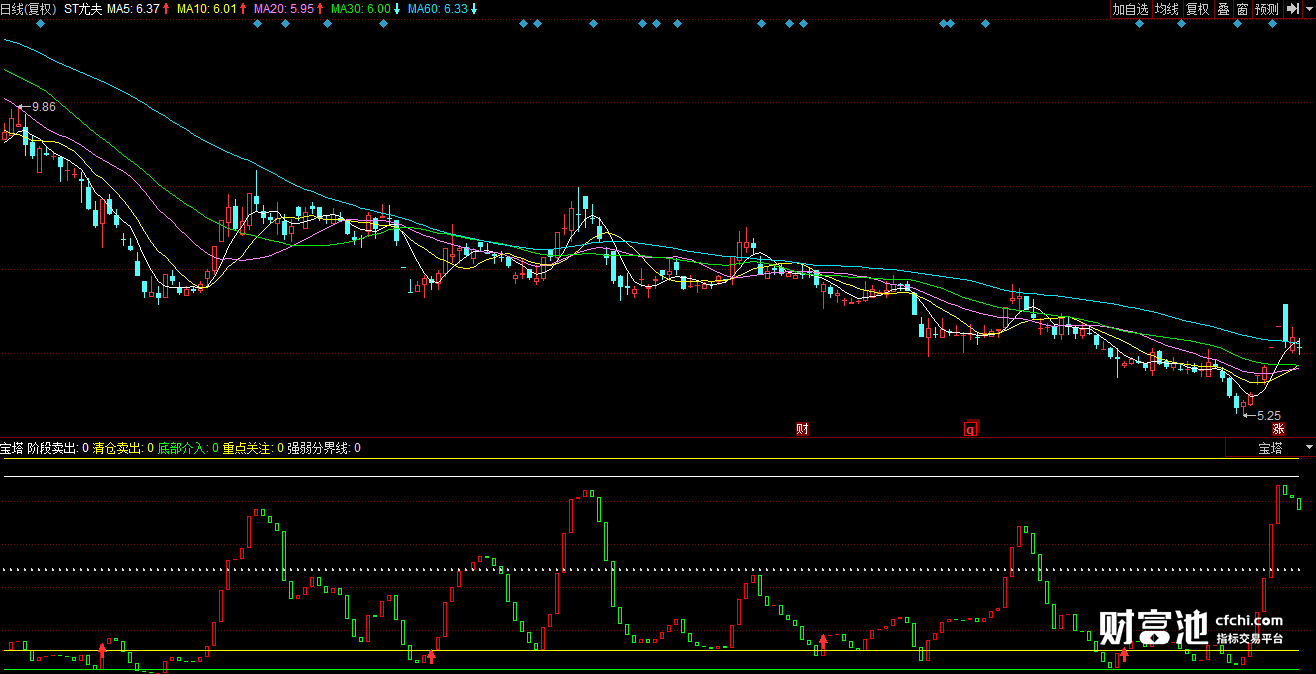The image size is (1316, 674).
Task: Click the 加自选 add to watchlist button
Action: click(x=1131, y=9)
